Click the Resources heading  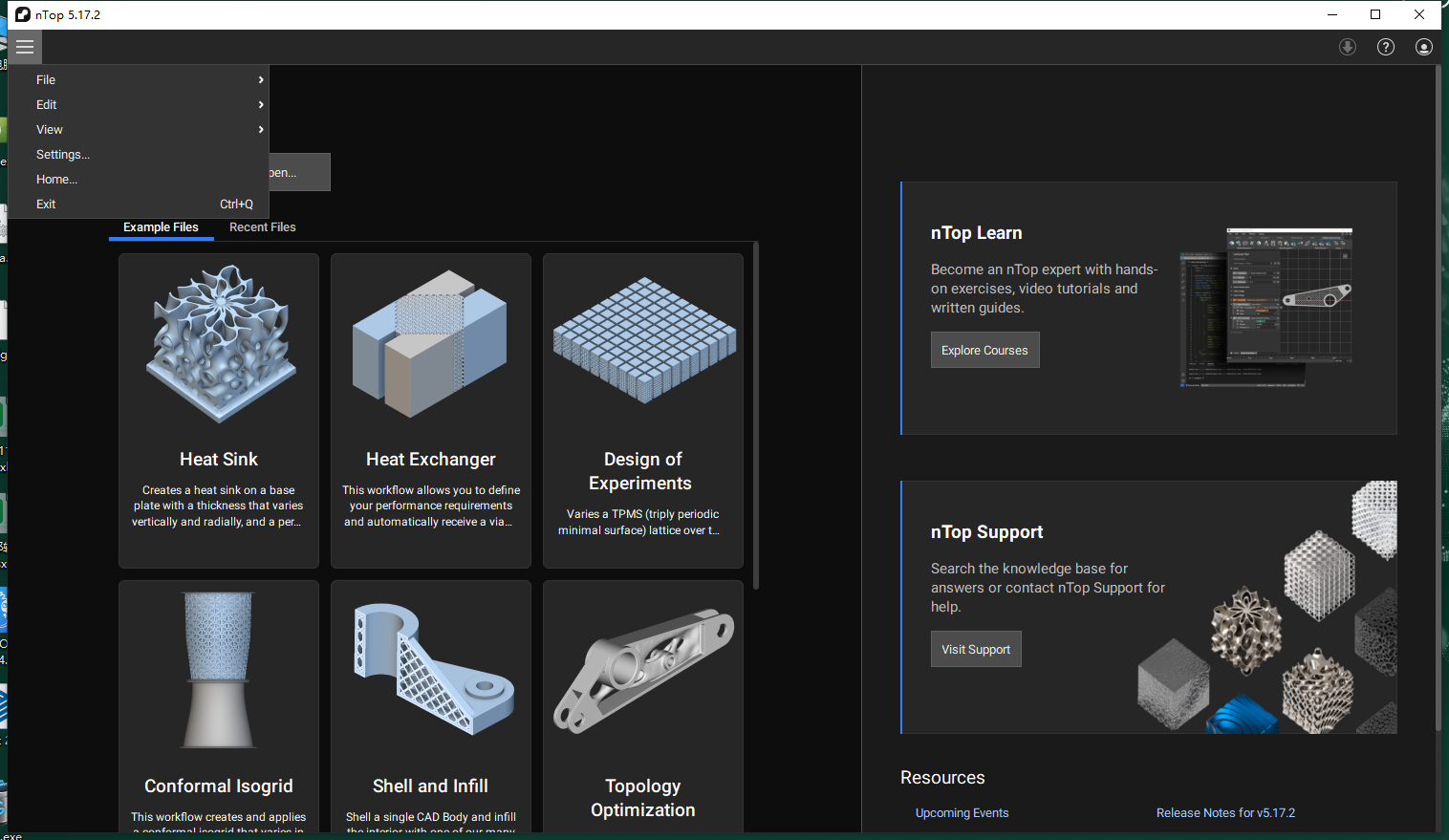pos(942,778)
